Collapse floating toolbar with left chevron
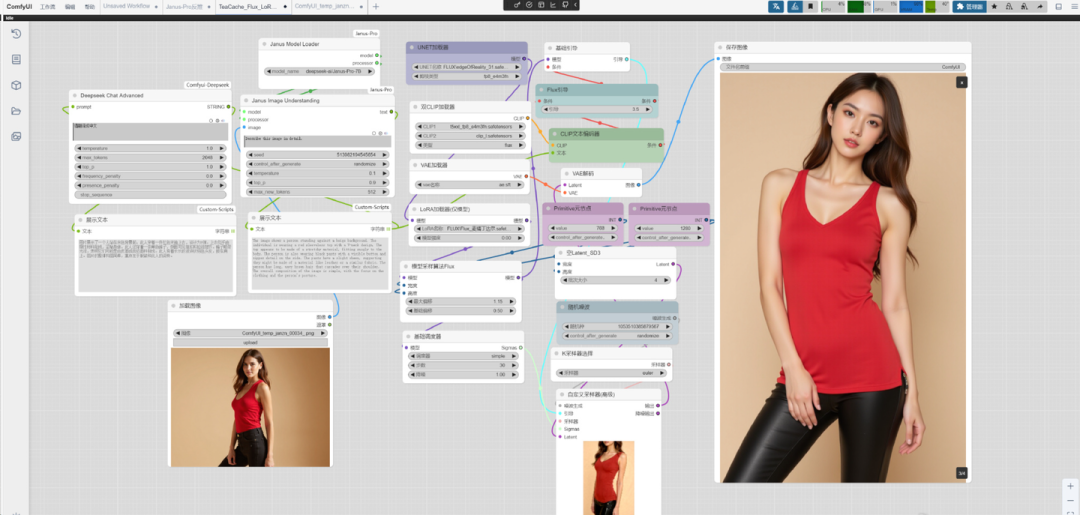The height and width of the screenshot is (515, 1080). pos(574,5)
